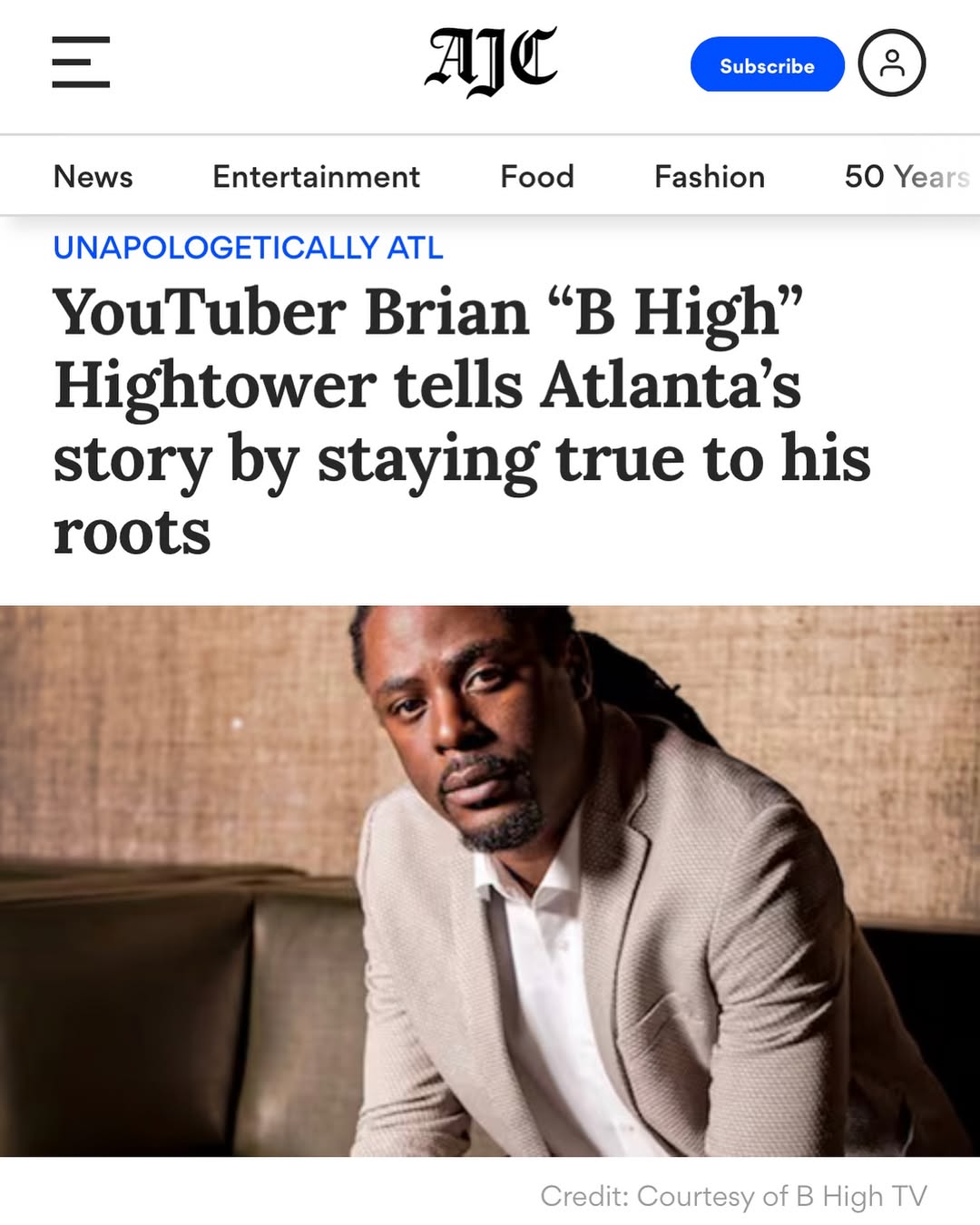Screen dimensions: 980x1225
Task: Click the B High TV photo credit
Action: [733, 1196]
